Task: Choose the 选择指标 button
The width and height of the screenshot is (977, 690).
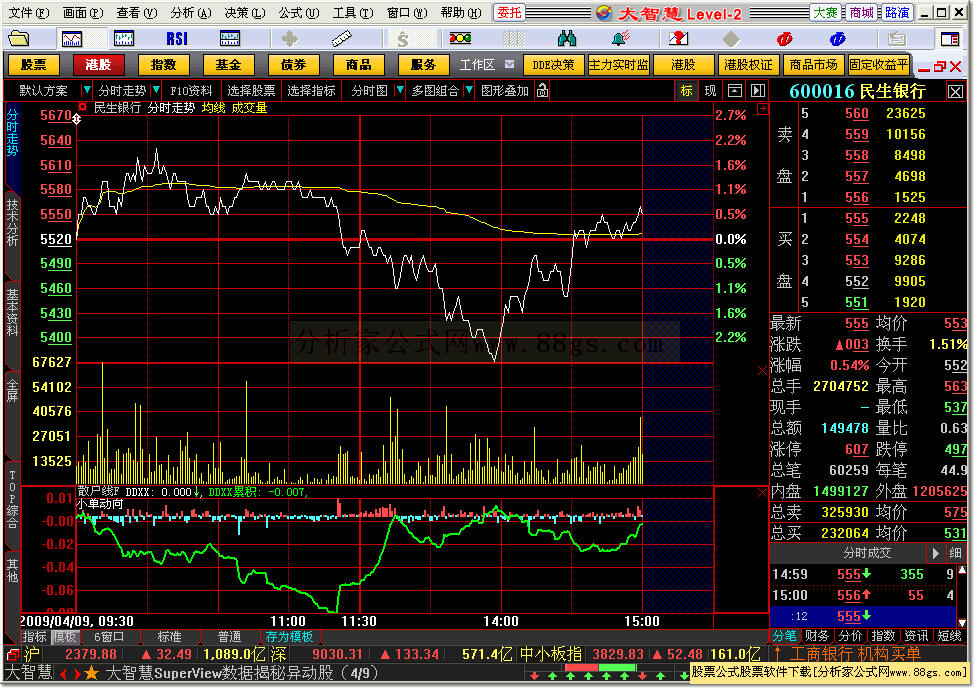Action: [311, 91]
